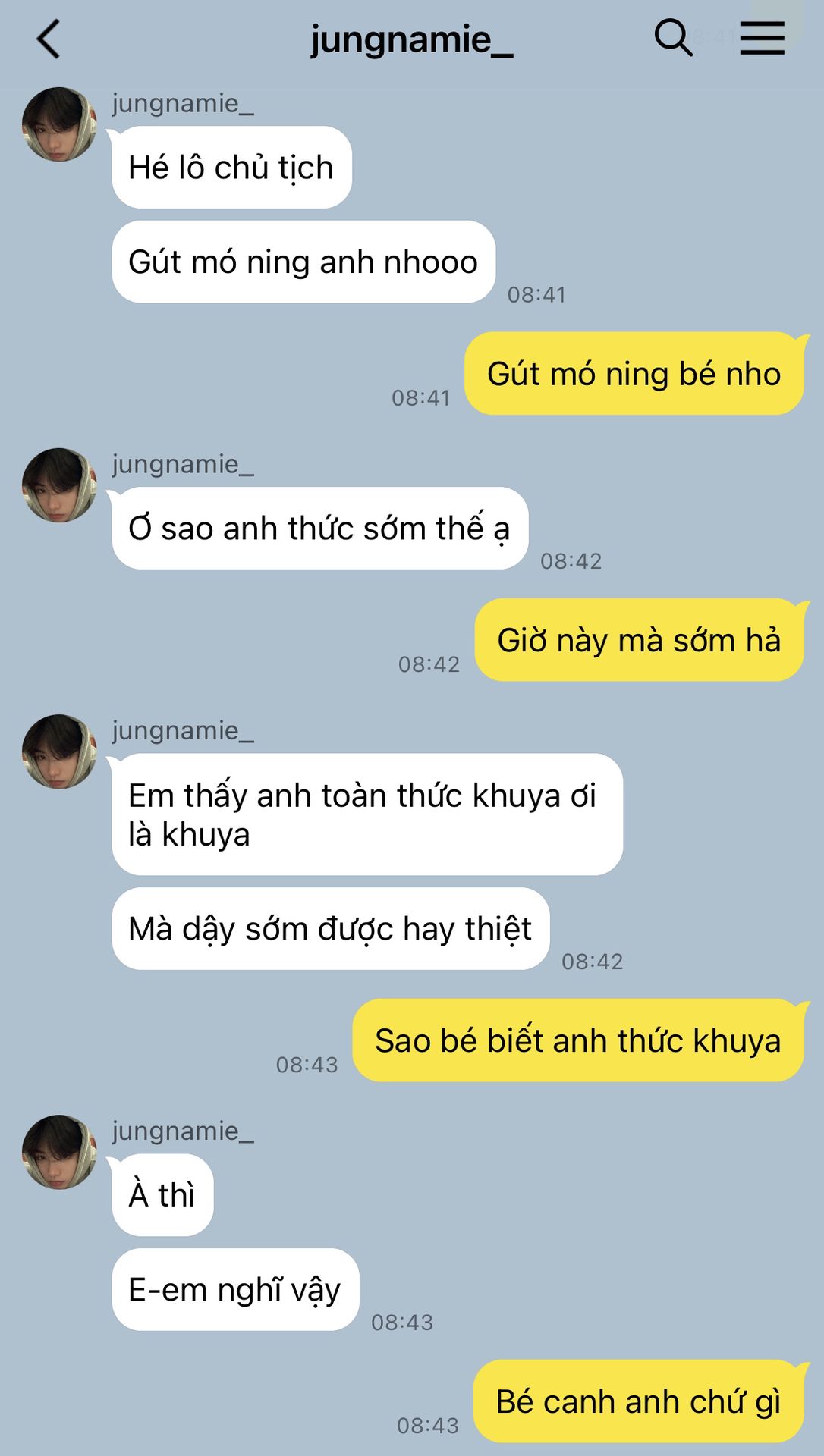824x1456 pixels.
Task: Tap avatar beside 'Hé lô chủ tịch'
Action: pyautogui.click(x=59, y=124)
